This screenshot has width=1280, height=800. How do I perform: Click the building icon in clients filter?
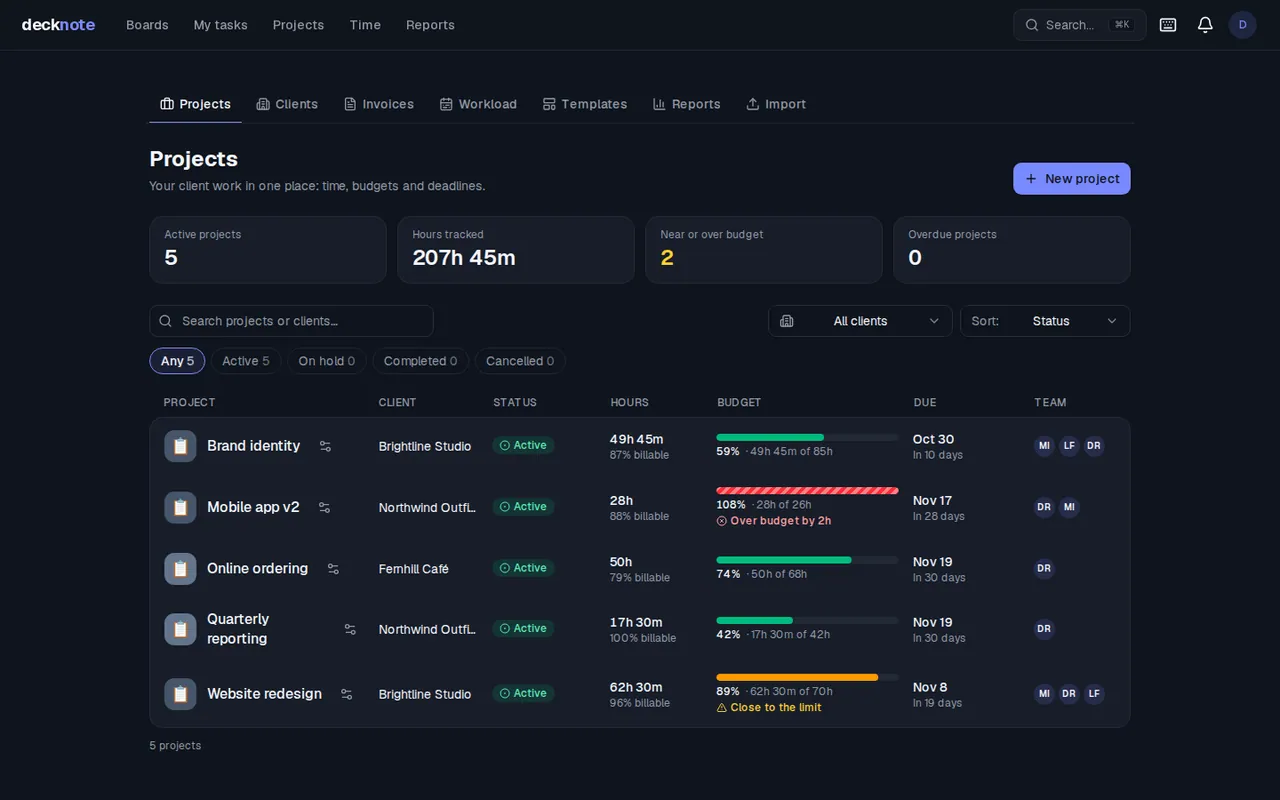pyautogui.click(x=787, y=321)
